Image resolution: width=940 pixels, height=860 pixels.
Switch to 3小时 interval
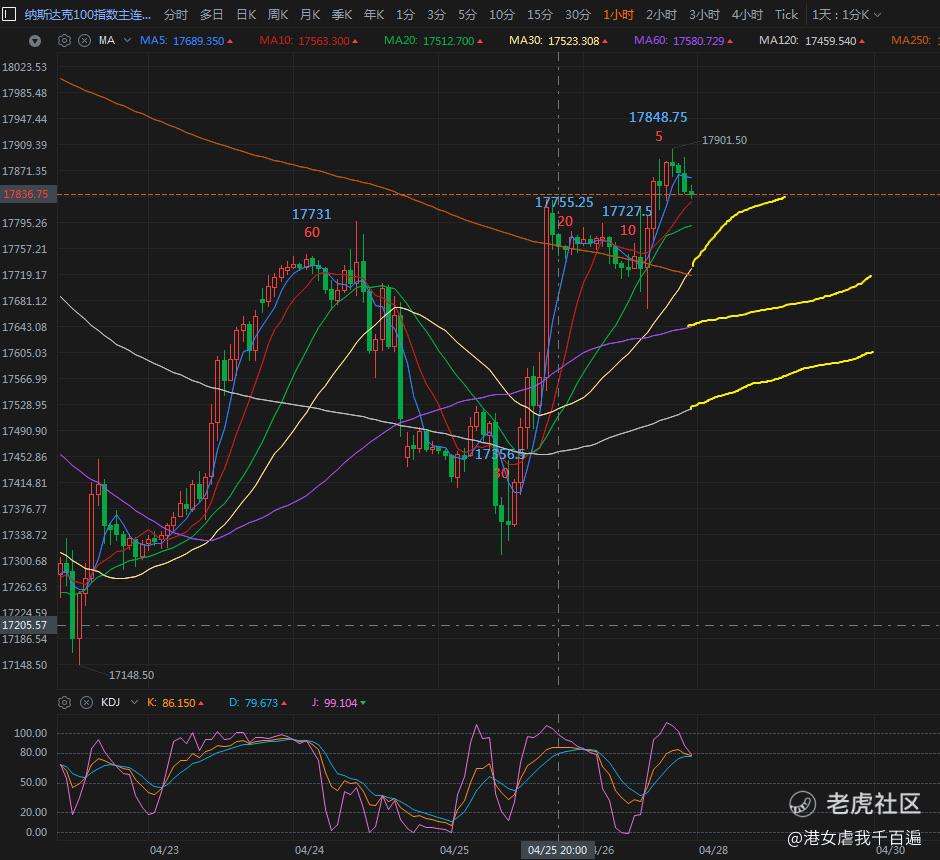(704, 14)
